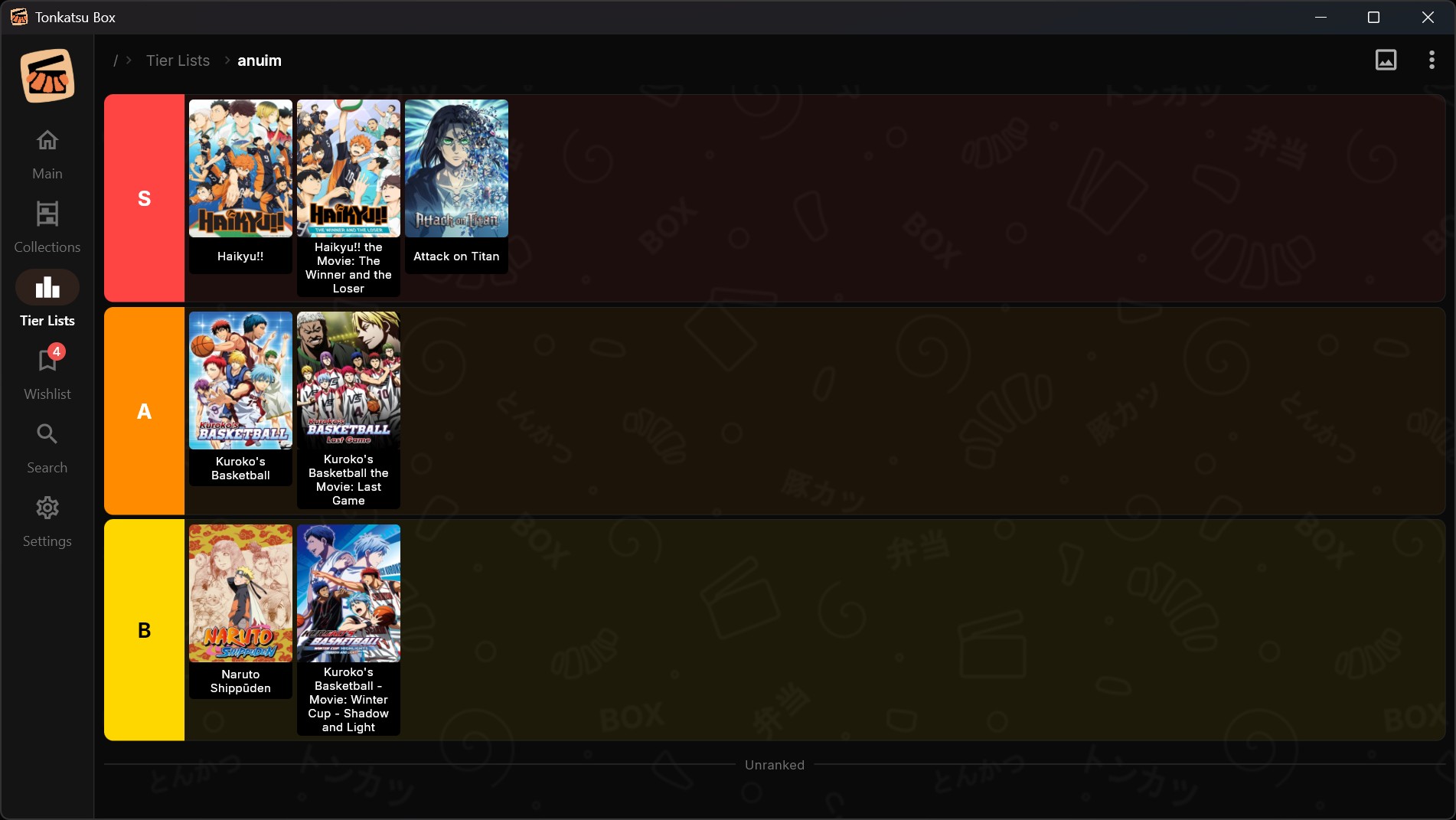The width and height of the screenshot is (1456, 820).
Task: Click the A tier label
Action: (144, 411)
